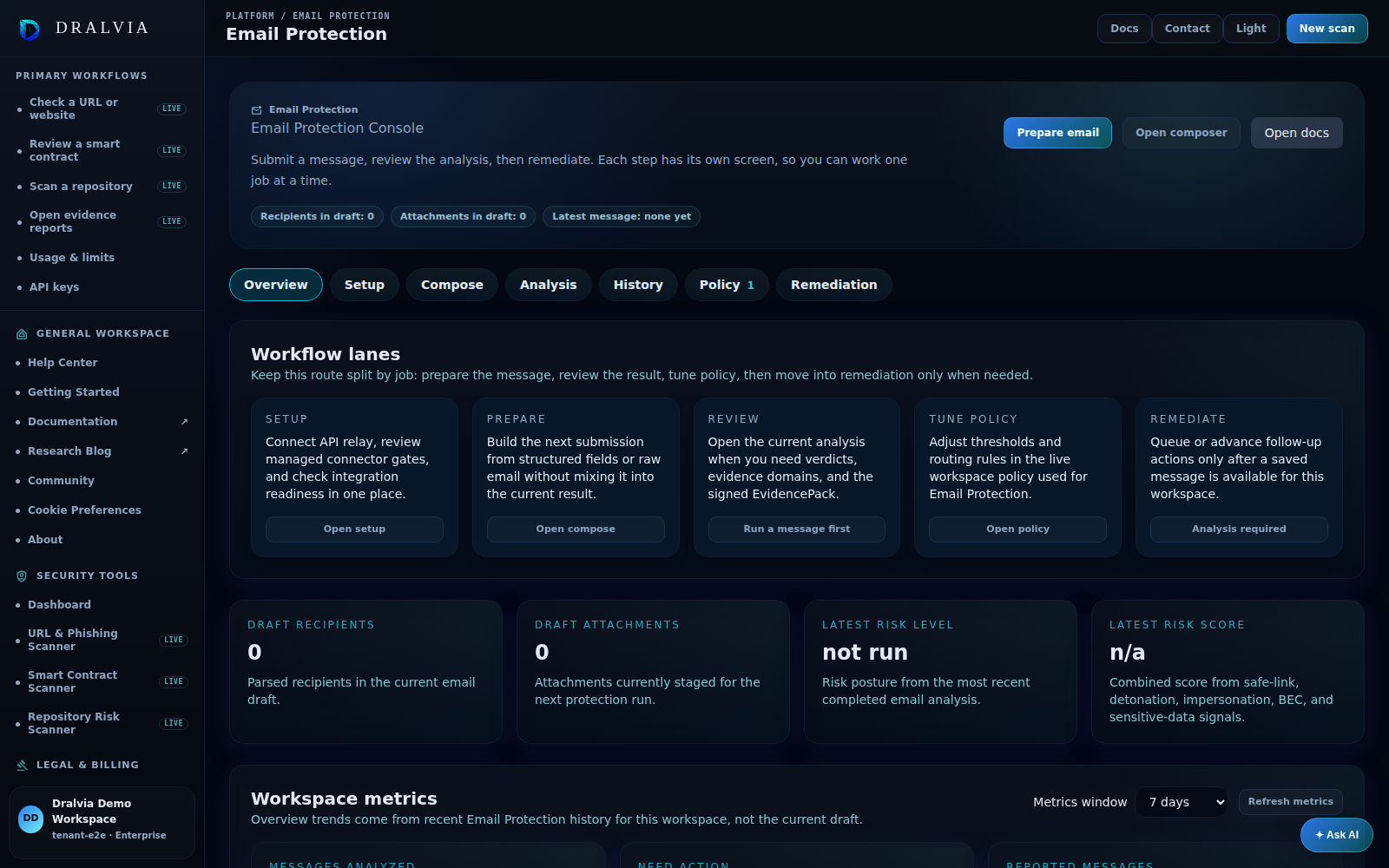
Task: Toggle the Light theme button
Action: click(x=1251, y=29)
